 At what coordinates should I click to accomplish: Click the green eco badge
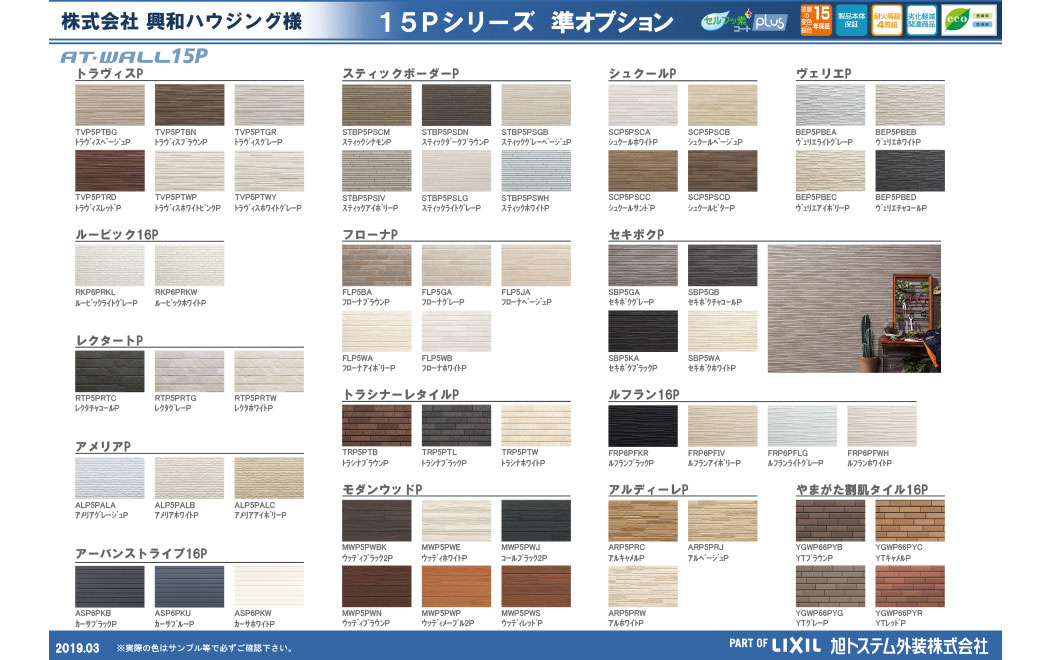coord(969,20)
